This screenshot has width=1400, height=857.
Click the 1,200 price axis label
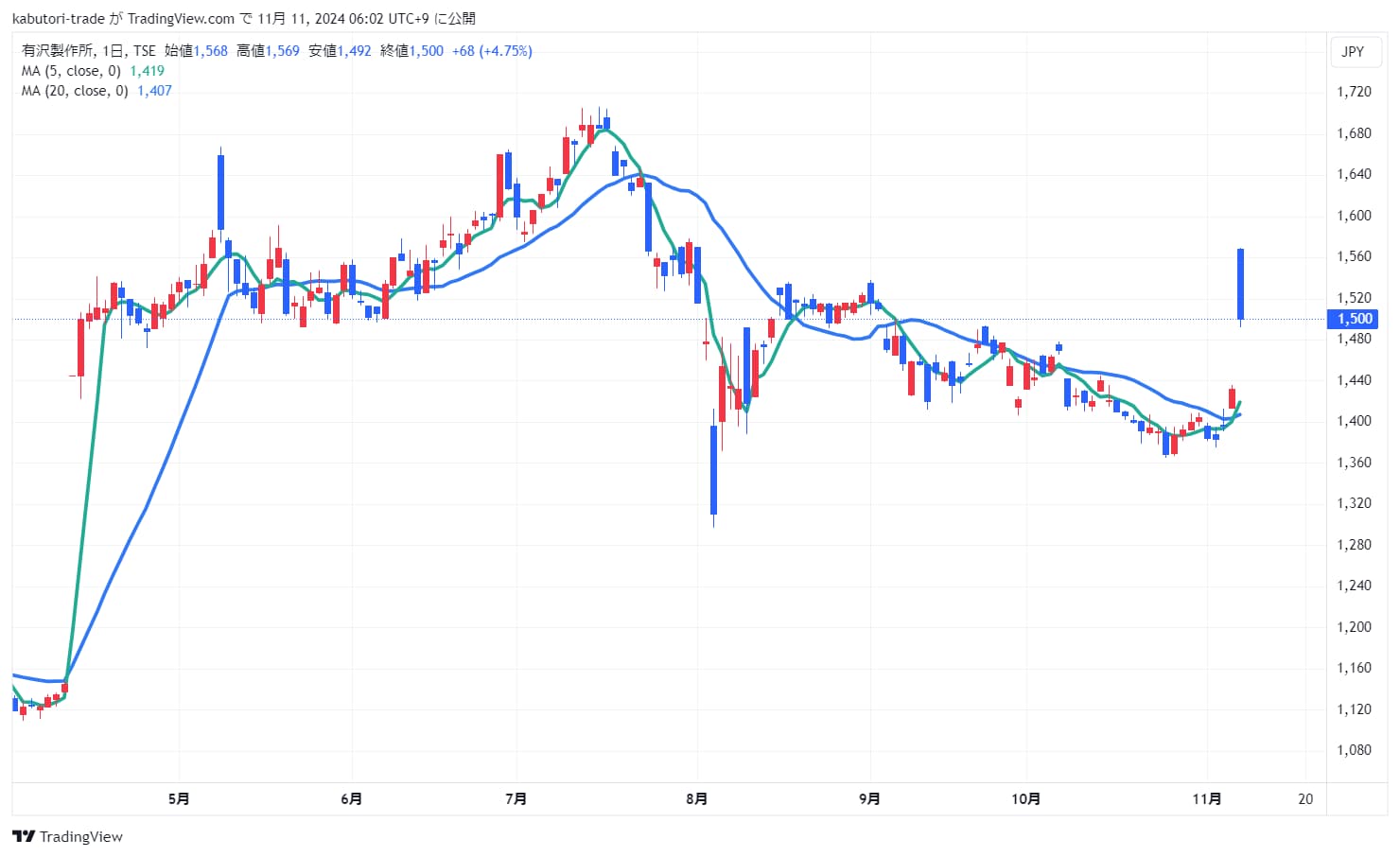pyautogui.click(x=1354, y=627)
